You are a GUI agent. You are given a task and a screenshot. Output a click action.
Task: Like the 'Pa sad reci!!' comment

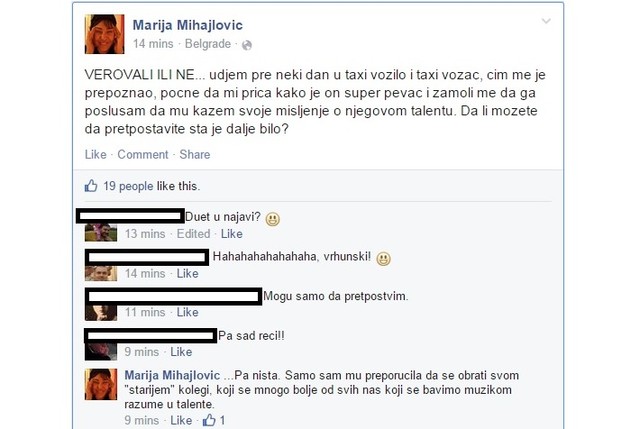[x=181, y=351]
